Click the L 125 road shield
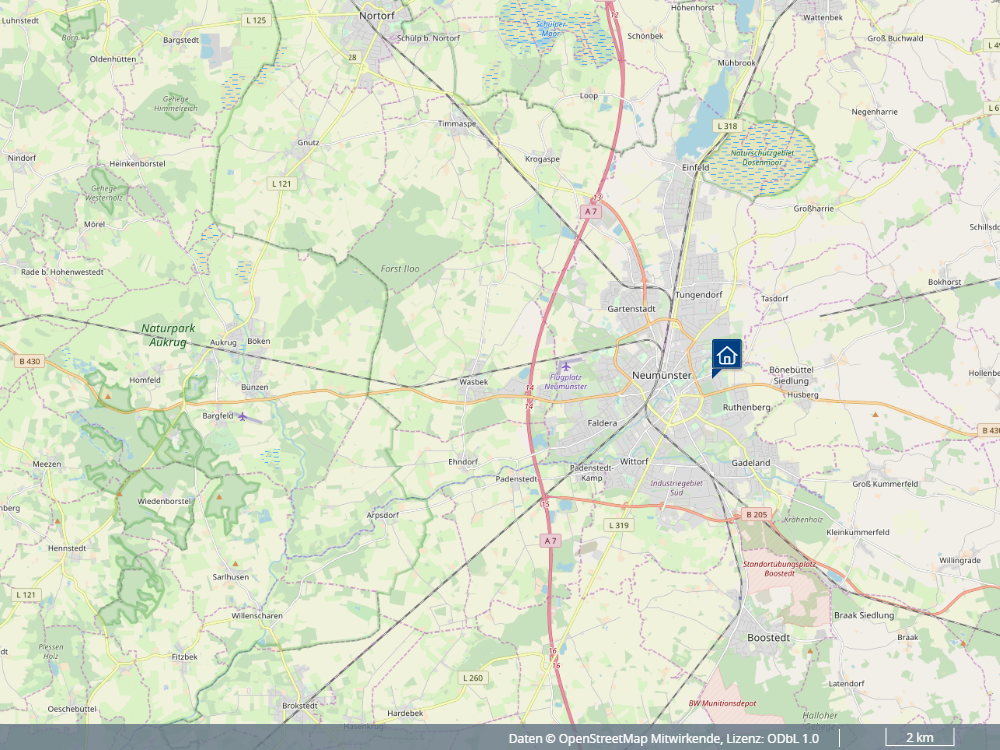 (256, 20)
